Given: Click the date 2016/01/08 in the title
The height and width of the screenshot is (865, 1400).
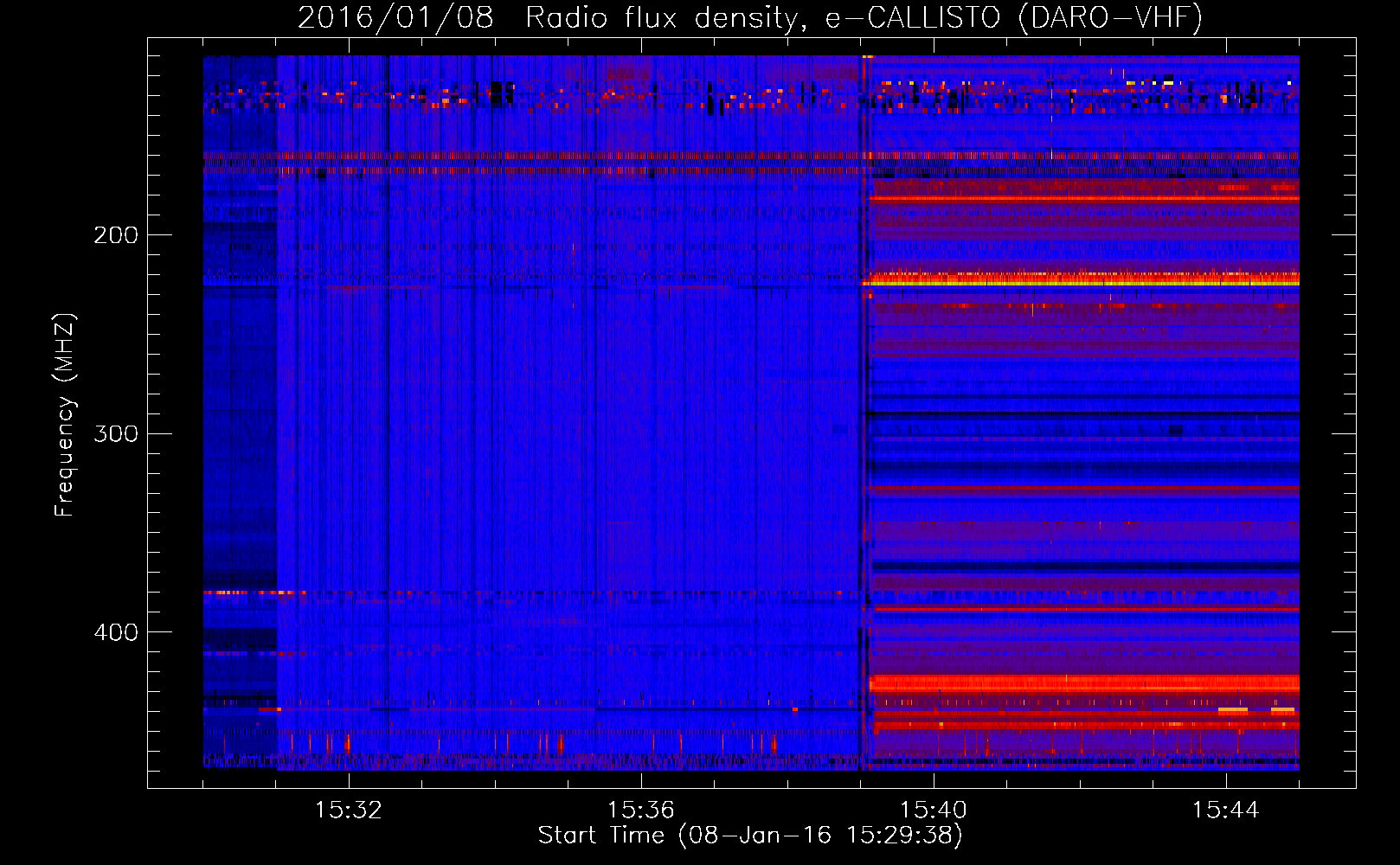Looking at the screenshot, I should (395, 17).
